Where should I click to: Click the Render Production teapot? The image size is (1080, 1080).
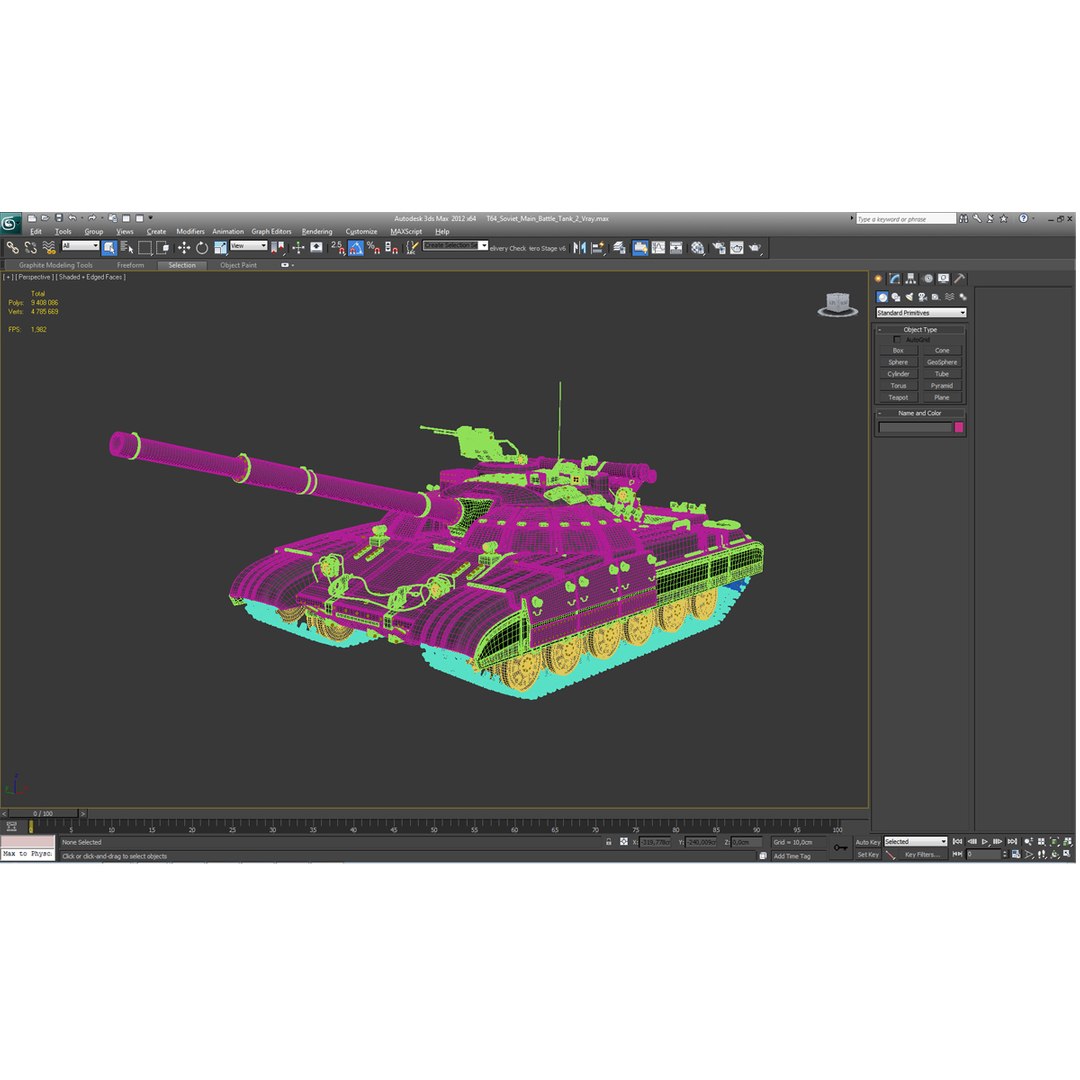tap(755, 247)
